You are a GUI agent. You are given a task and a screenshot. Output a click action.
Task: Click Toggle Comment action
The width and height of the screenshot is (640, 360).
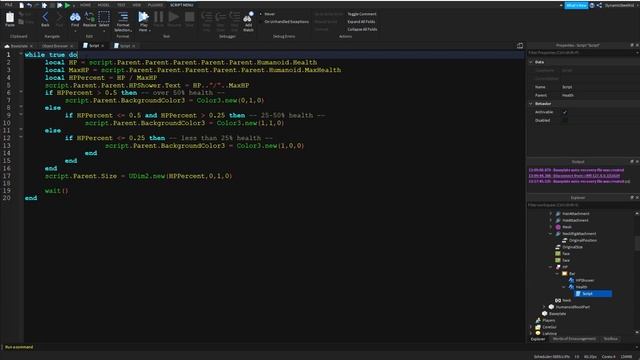362,14
